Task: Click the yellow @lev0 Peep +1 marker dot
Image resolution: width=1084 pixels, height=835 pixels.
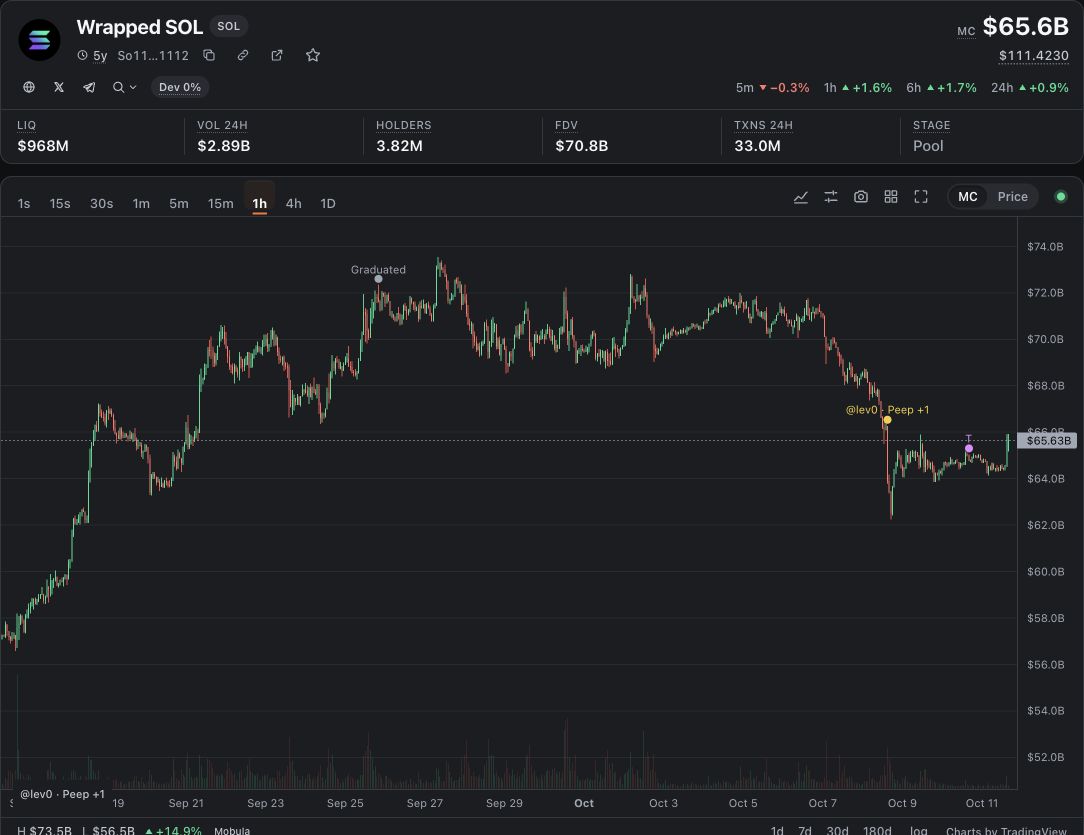Action: click(x=887, y=420)
